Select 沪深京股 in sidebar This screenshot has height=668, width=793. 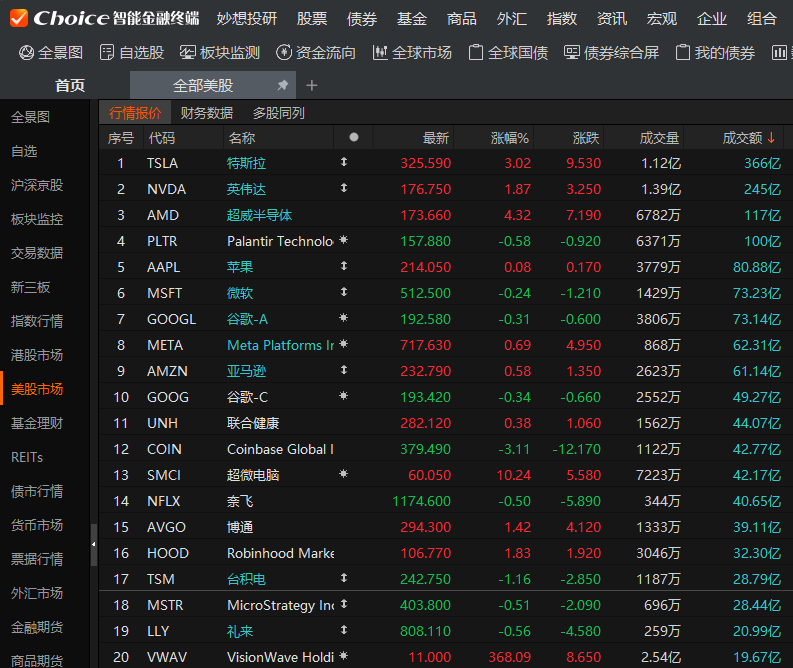point(37,185)
